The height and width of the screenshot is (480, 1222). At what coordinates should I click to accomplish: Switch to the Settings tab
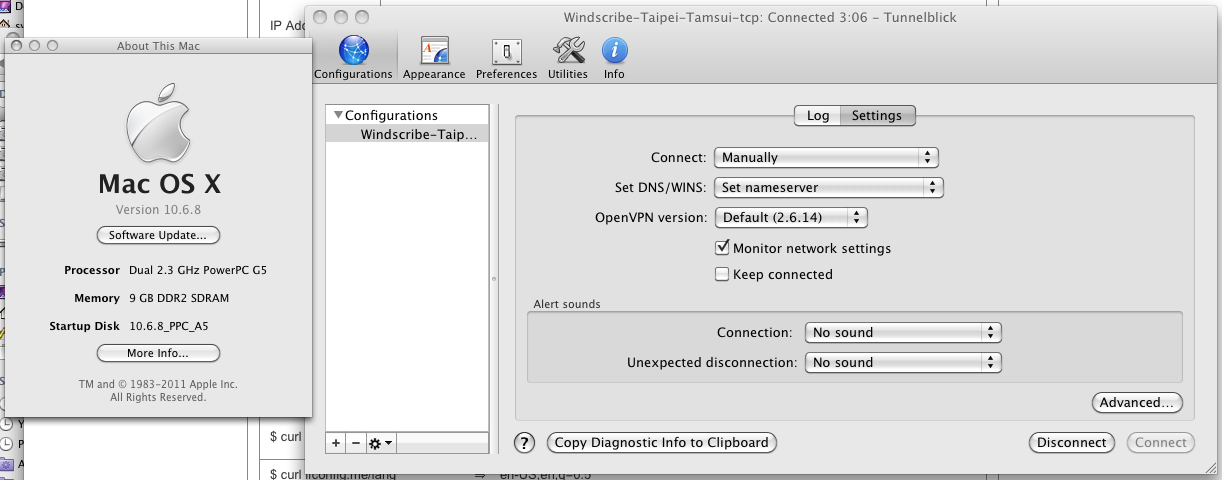tap(877, 115)
